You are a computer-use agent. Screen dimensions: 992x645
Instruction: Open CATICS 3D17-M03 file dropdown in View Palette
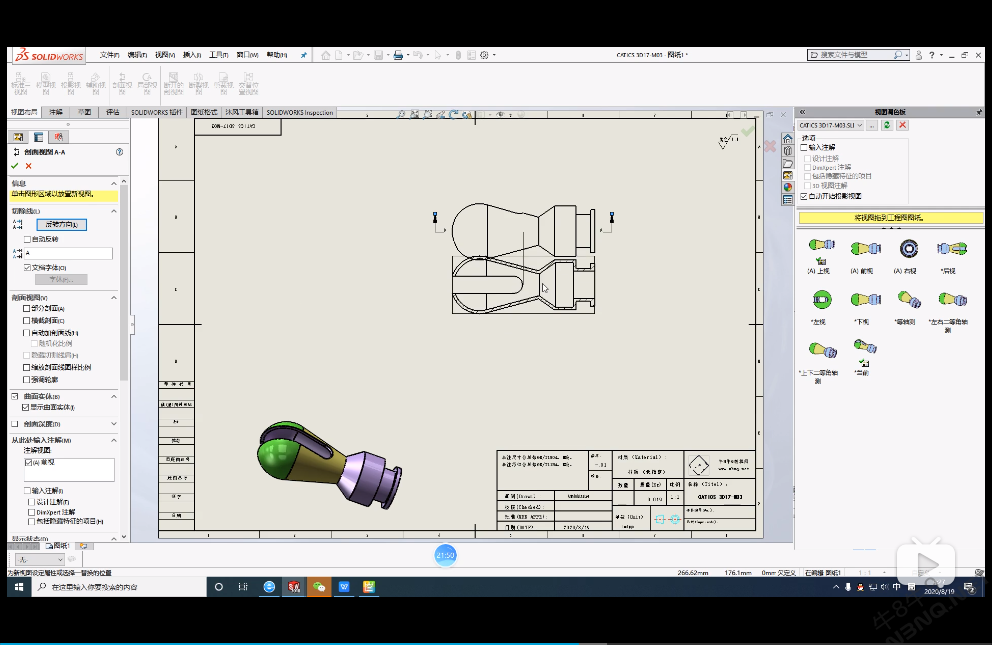coord(831,125)
